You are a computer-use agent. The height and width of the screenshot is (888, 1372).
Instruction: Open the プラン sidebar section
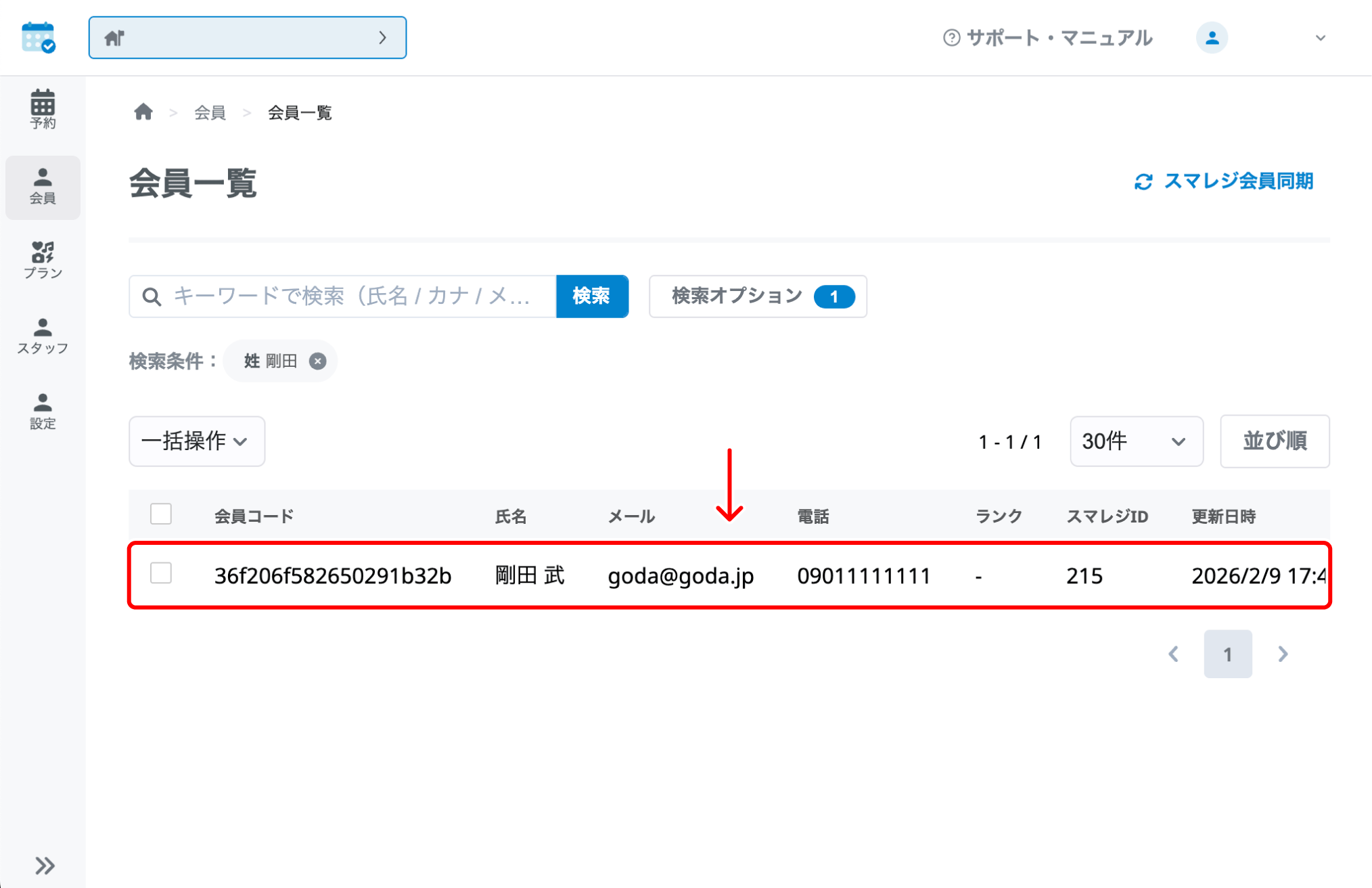(43, 261)
